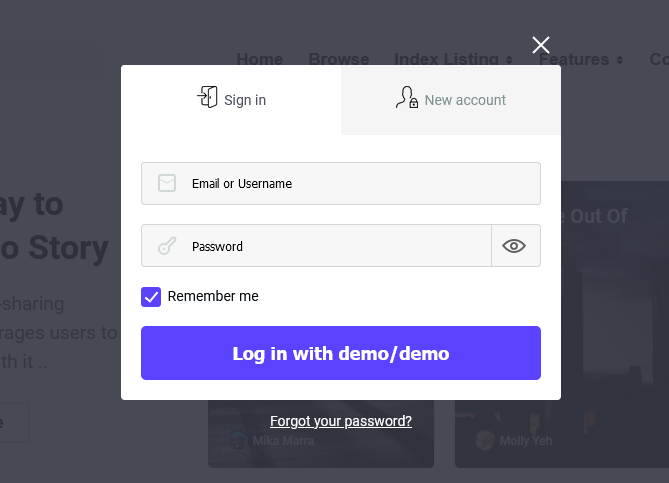The height and width of the screenshot is (483, 669).
Task: Switch to the New account tab
Action: click(x=451, y=100)
